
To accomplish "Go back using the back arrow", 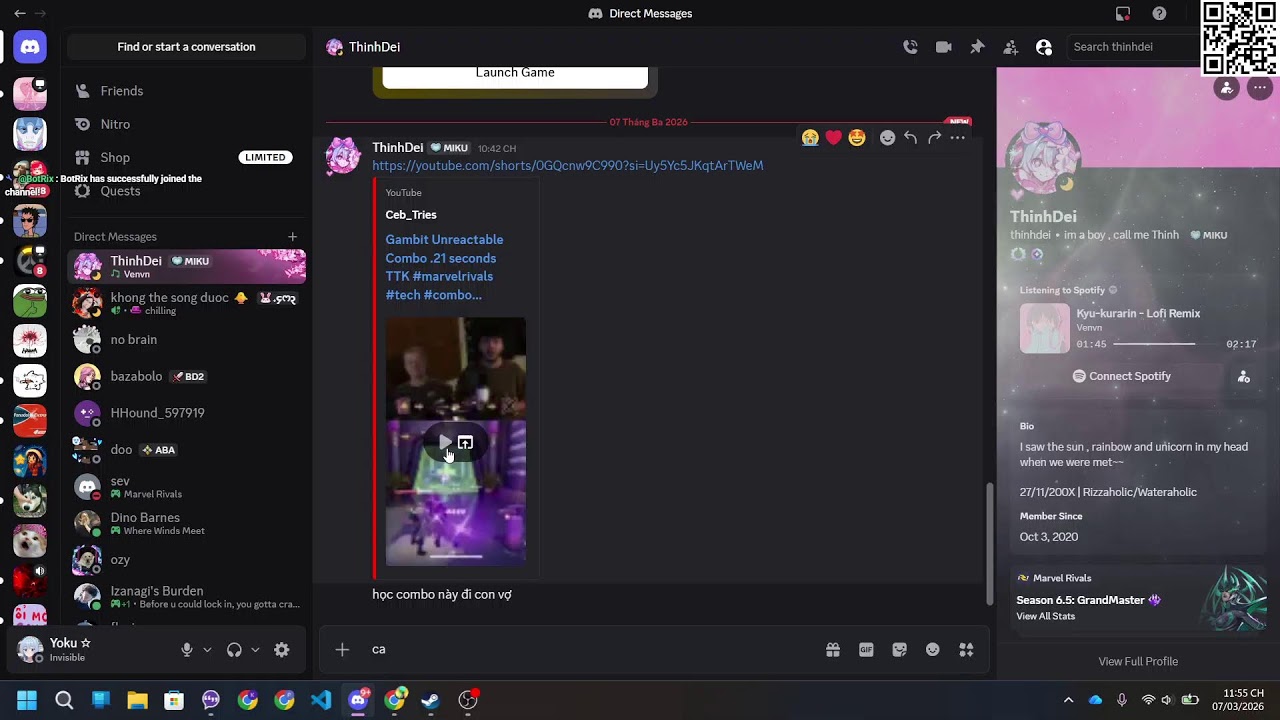I will (x=19, y=14).
